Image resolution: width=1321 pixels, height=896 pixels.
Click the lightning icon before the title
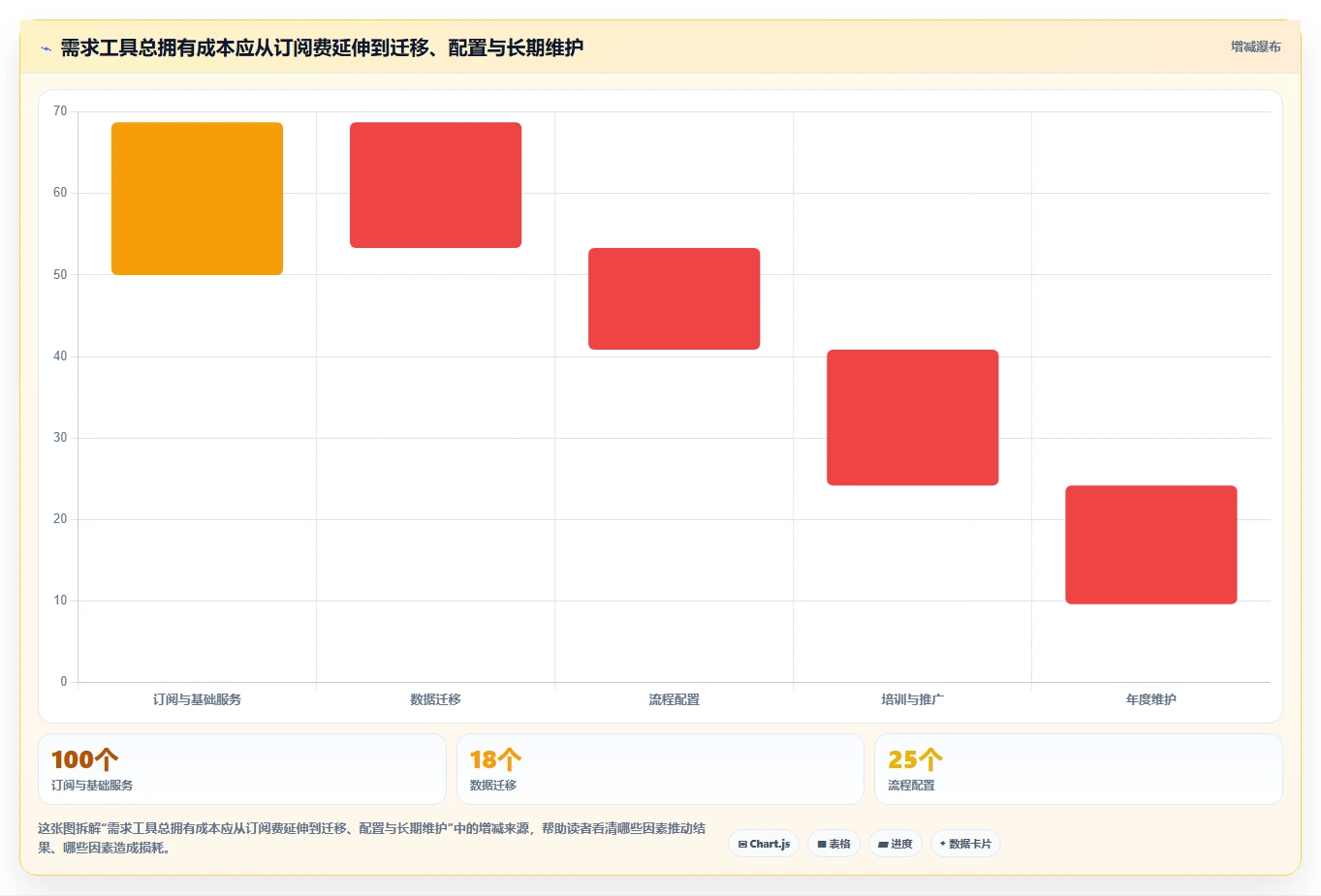click(46, 48)
